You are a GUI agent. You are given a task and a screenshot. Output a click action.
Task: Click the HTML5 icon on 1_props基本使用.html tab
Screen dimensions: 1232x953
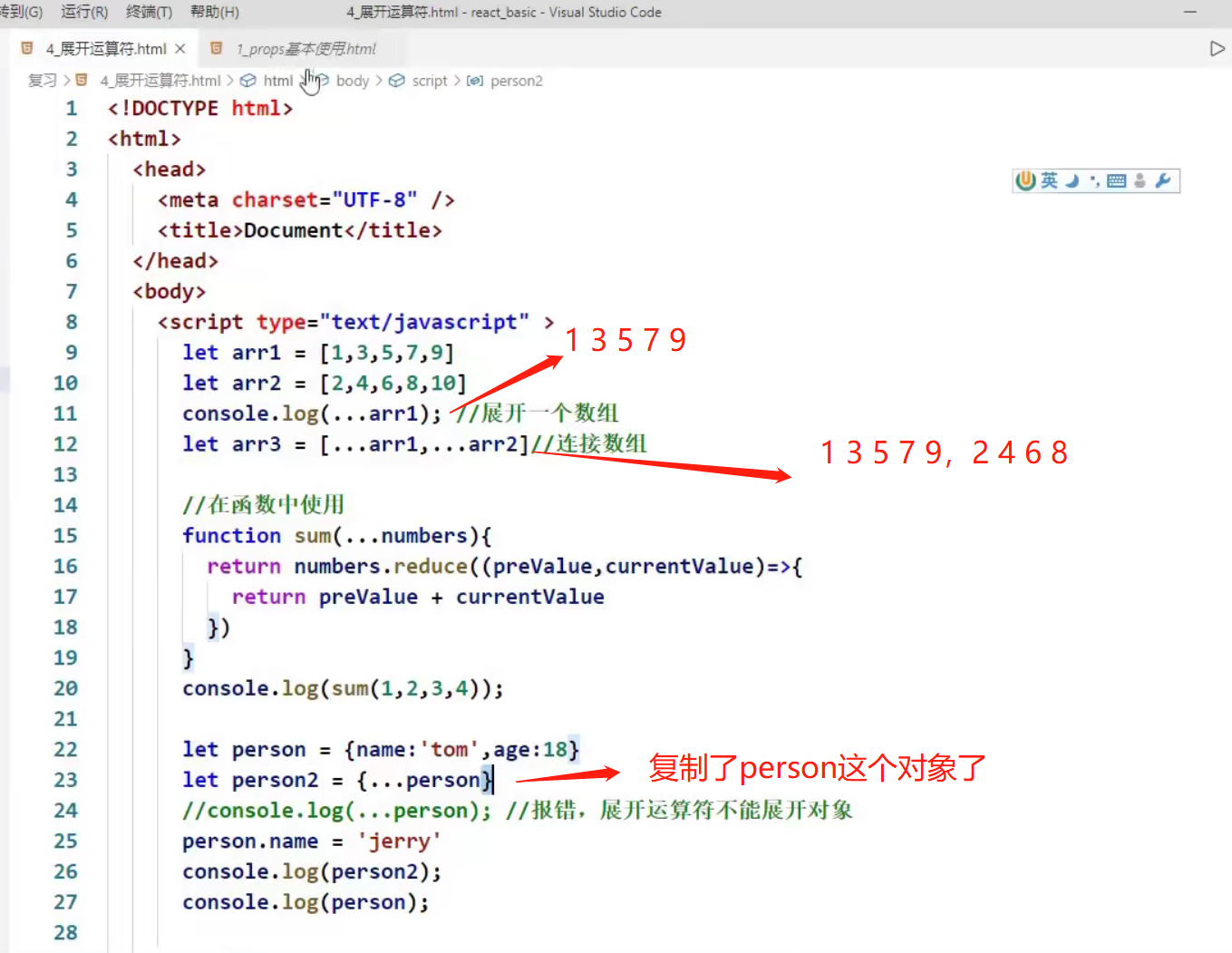click(217, 48)
